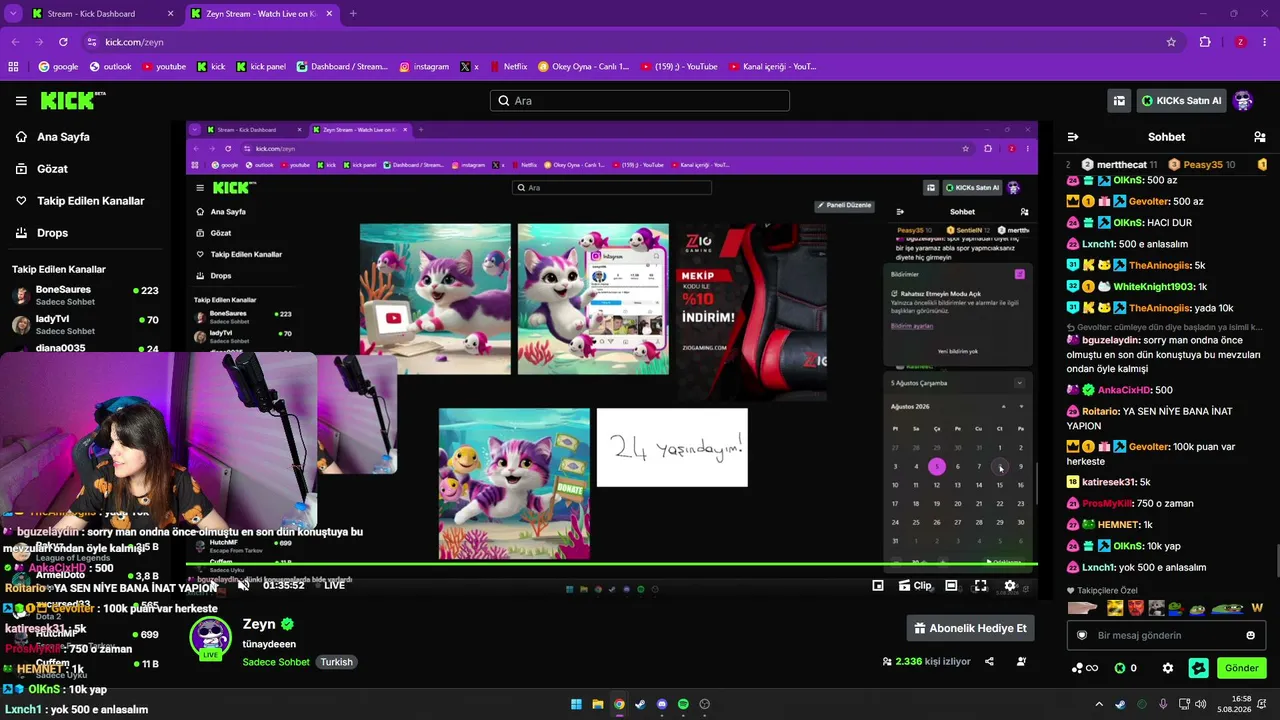Click the Zeyn channel avatar
The height and width of the screenshot is (720, 1280).
pos(211,638)
